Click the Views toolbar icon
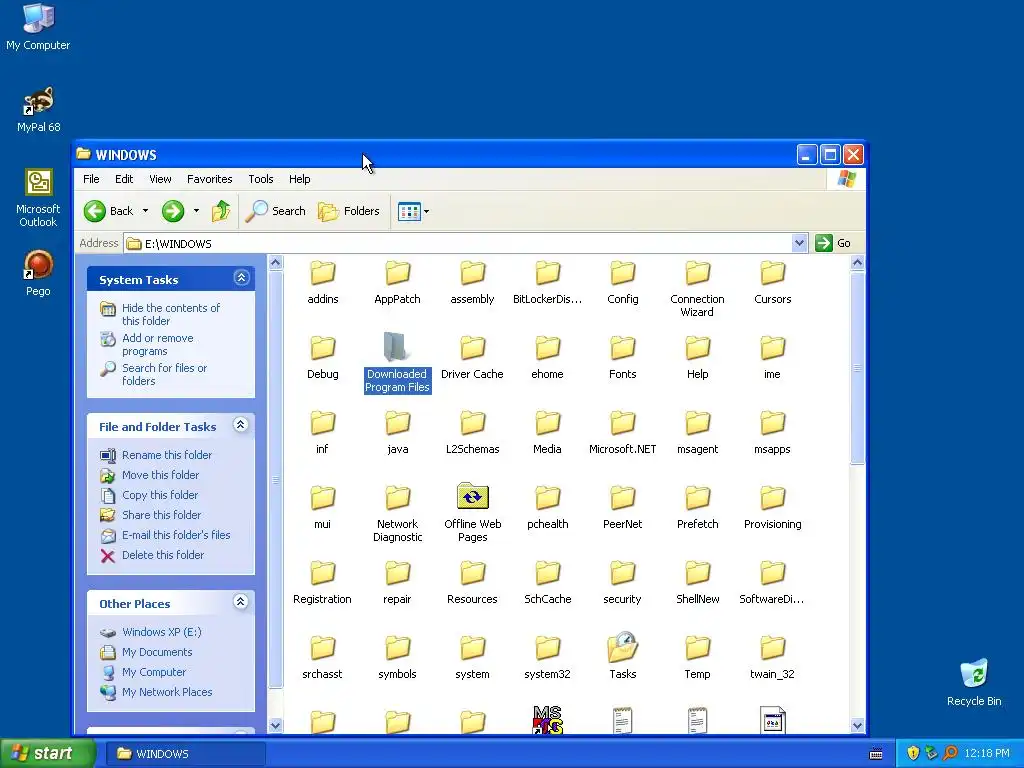 [409, 212]
